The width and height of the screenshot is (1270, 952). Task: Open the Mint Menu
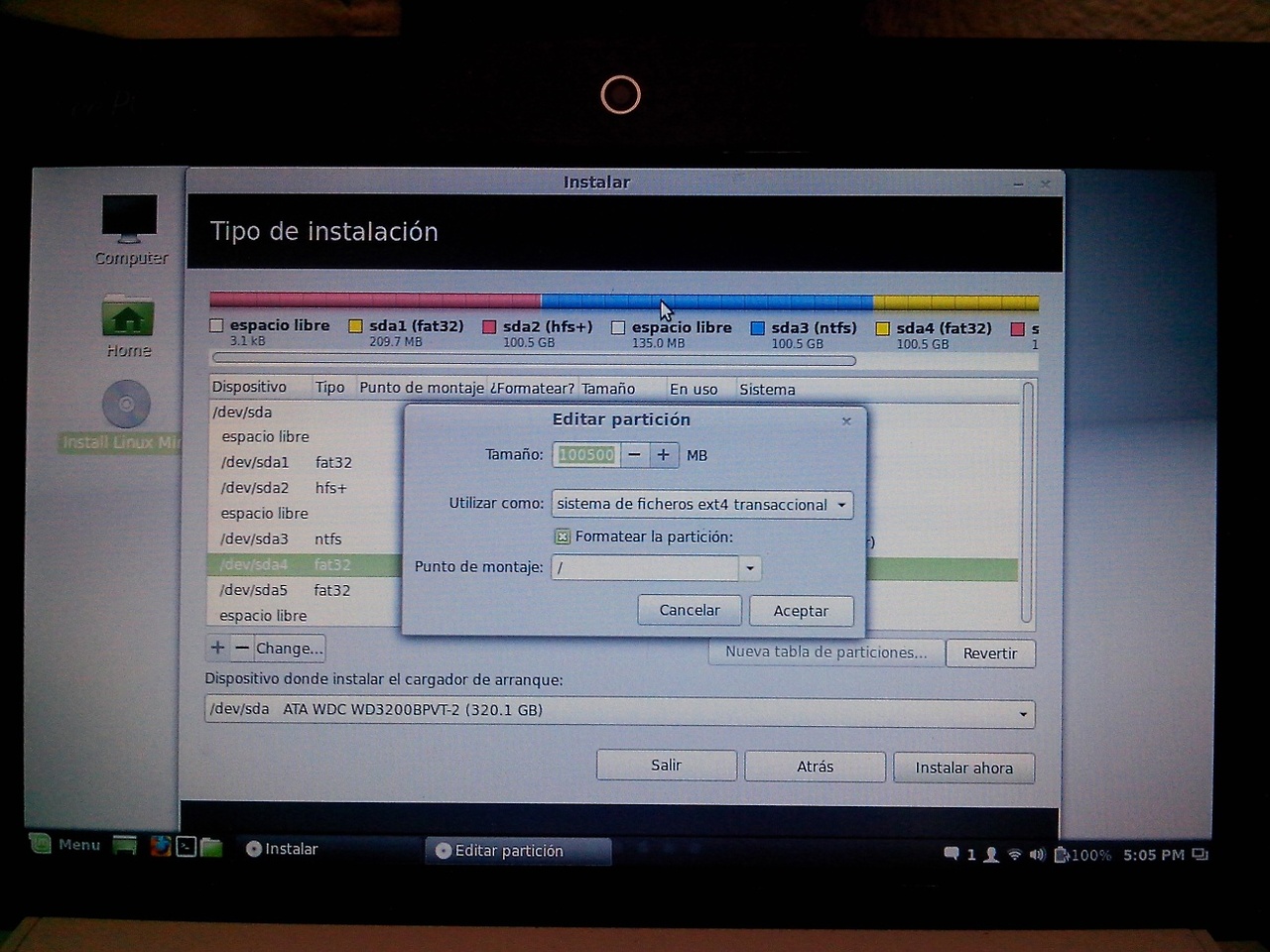pyautogui.click(x=65, y=845)
